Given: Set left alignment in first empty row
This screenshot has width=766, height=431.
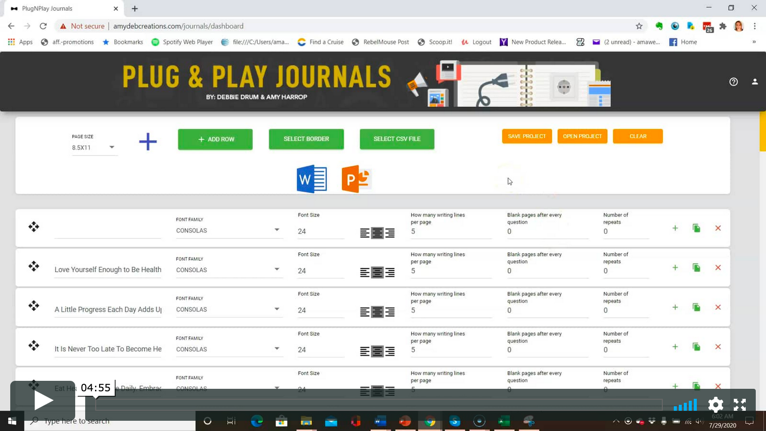Looking at the screenshot, I should click(x=365, y=234).
